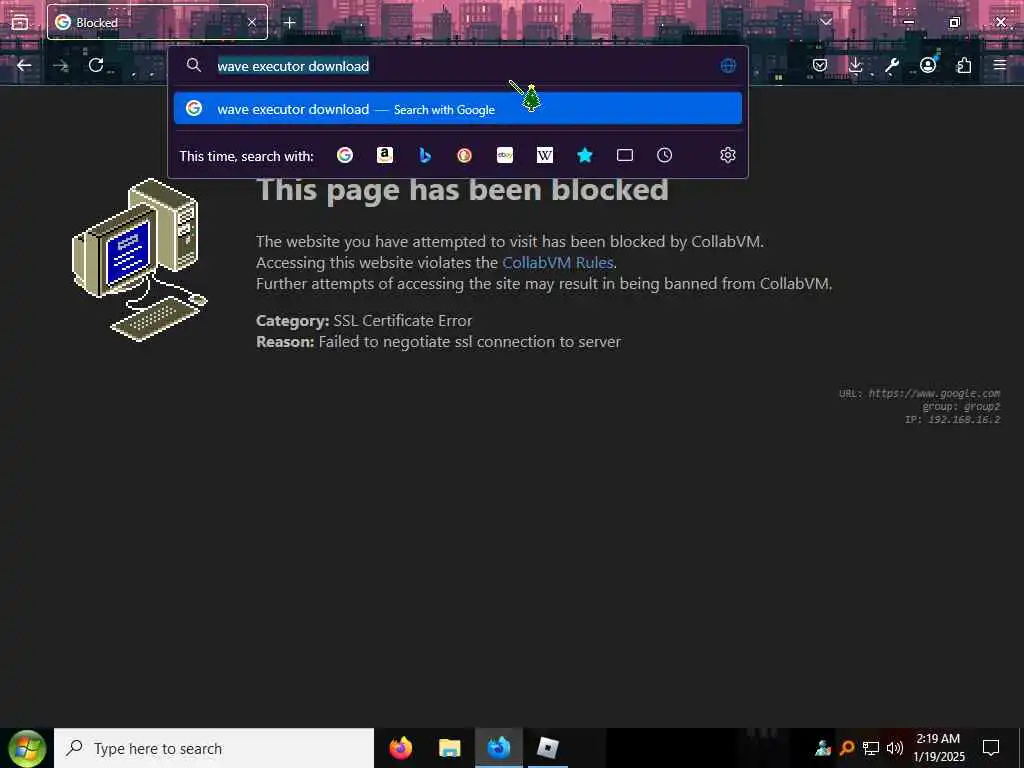Click the people tray icon
Viewport: 1024px width, 768px height.
[x=823, y=748]
